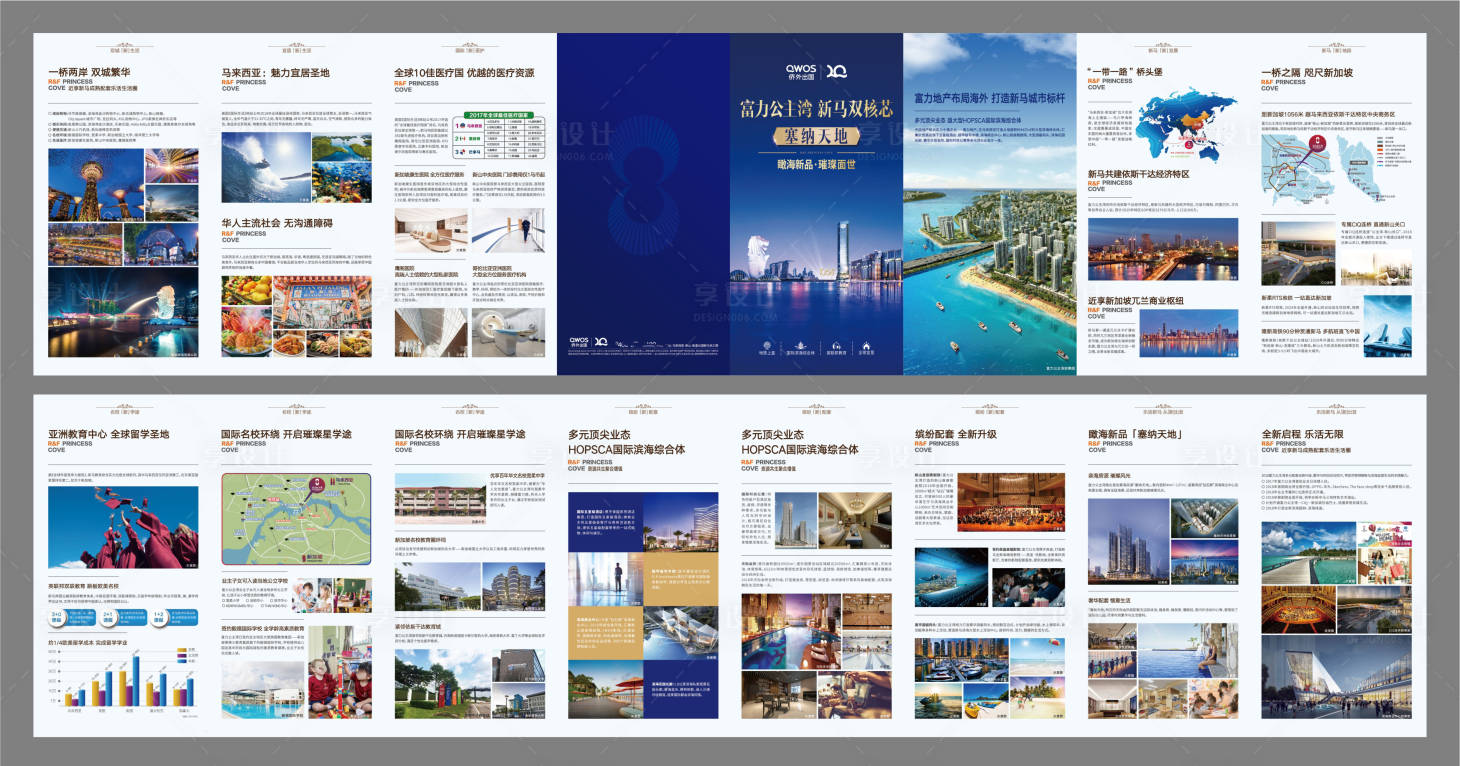Viewport: 1460px width, 766px height.
Task: Open the Gardens by the Bay supertree photo
Action: pos(98,183)
